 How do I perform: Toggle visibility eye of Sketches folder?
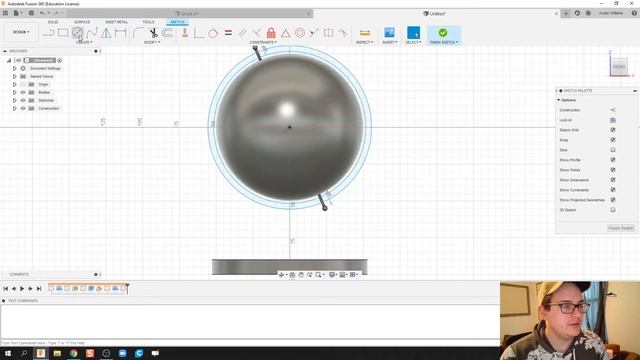pyautogui.click(x=23, y=100)
